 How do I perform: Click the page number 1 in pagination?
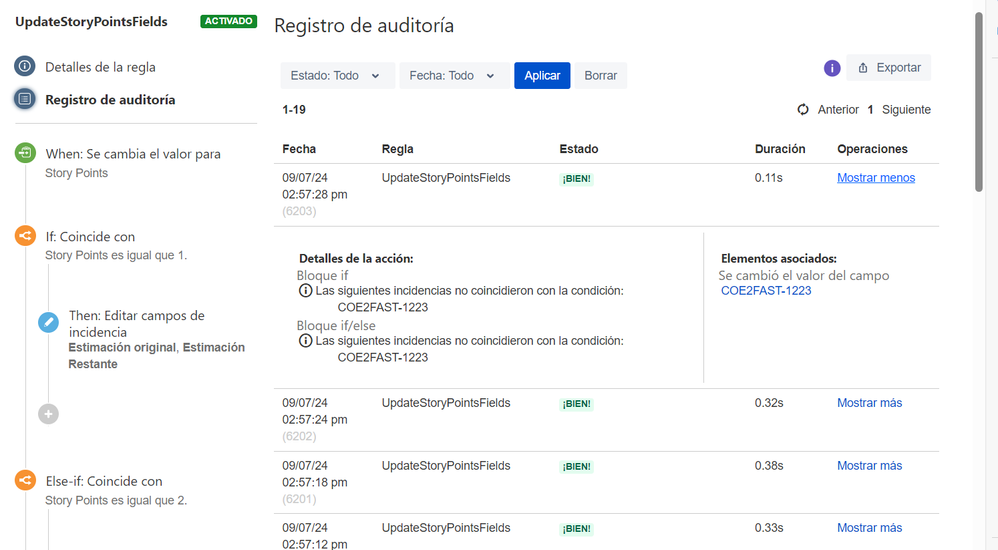870,109
